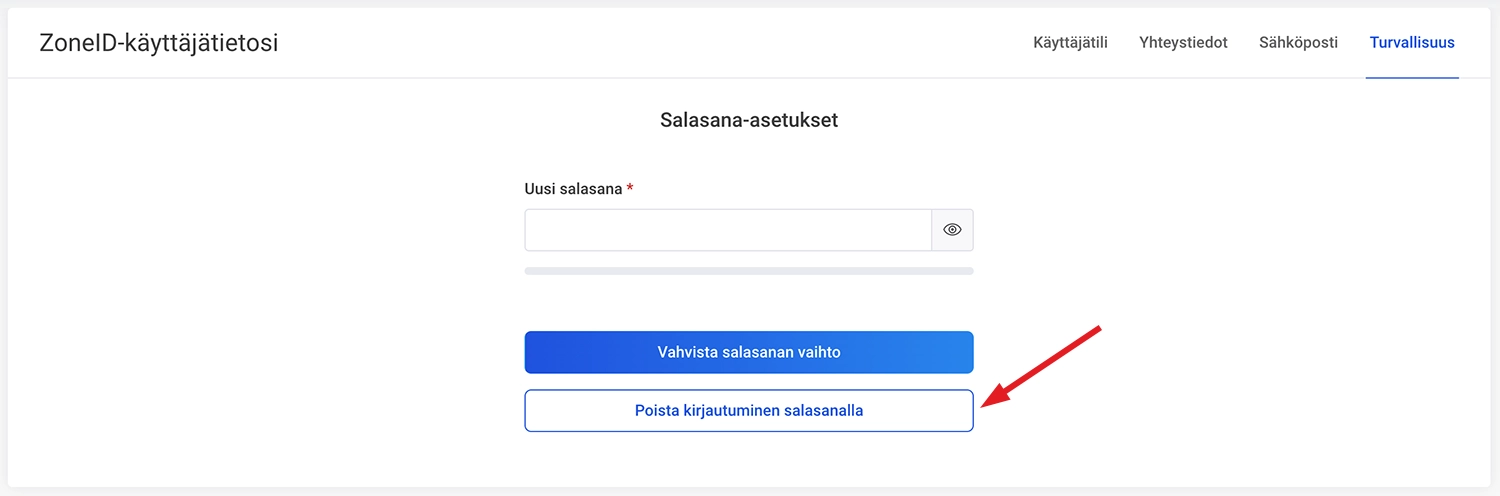Viewport: 1500px width, 496px height.
Task: Click Poista kirjautuminen salasanalla button
Action: 748,410
